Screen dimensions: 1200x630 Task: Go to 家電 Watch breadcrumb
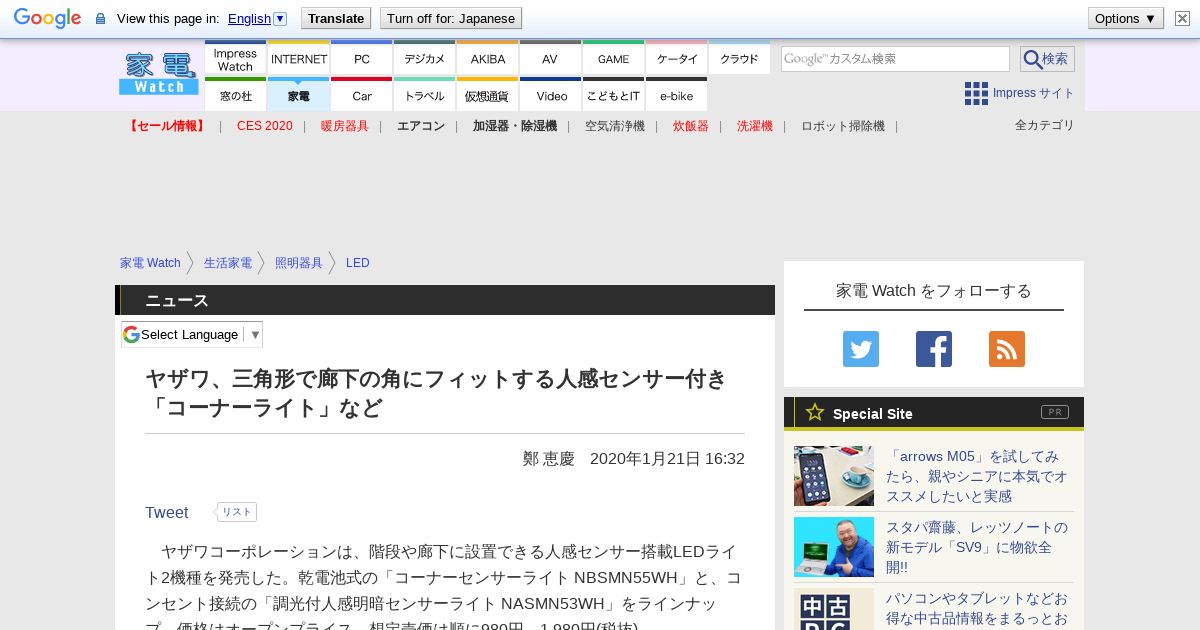tap(150, 263)
